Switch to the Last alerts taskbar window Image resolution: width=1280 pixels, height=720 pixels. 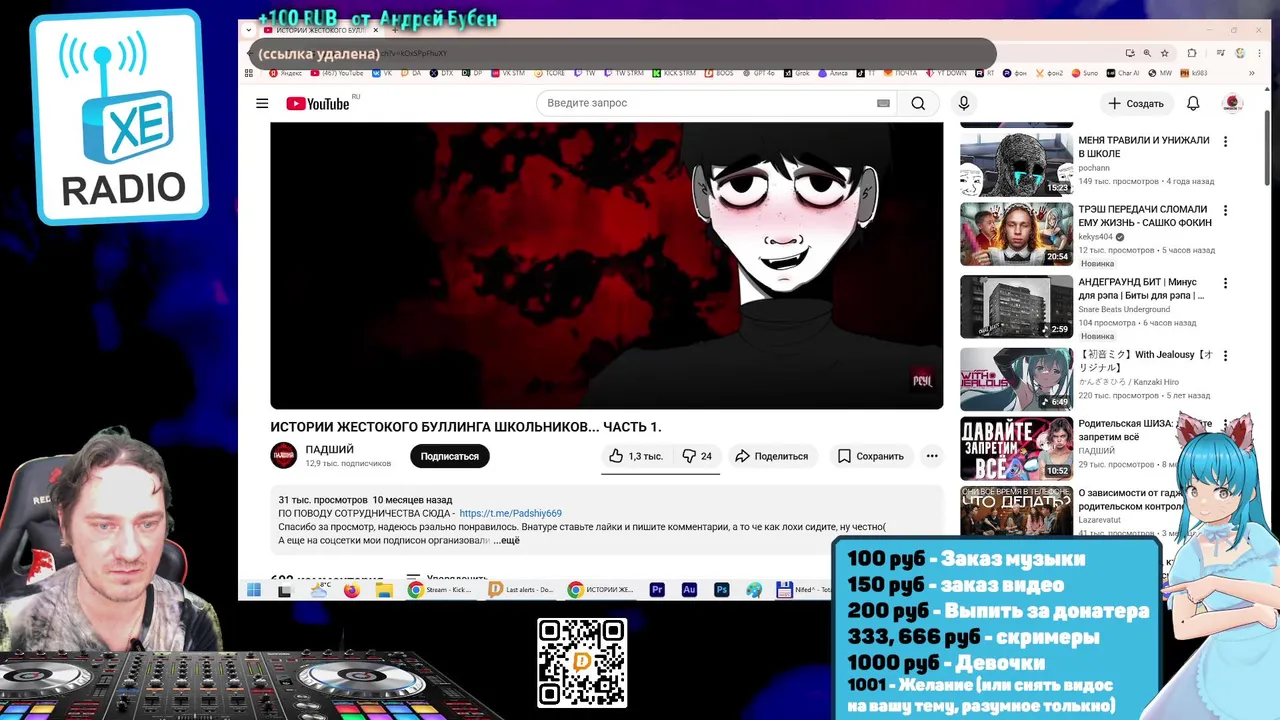(x=521, y=590)
